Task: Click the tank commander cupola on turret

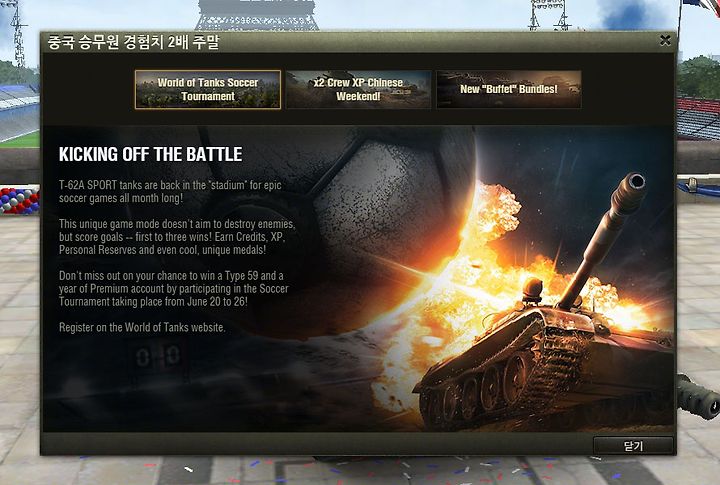Action: pos(532,290)
